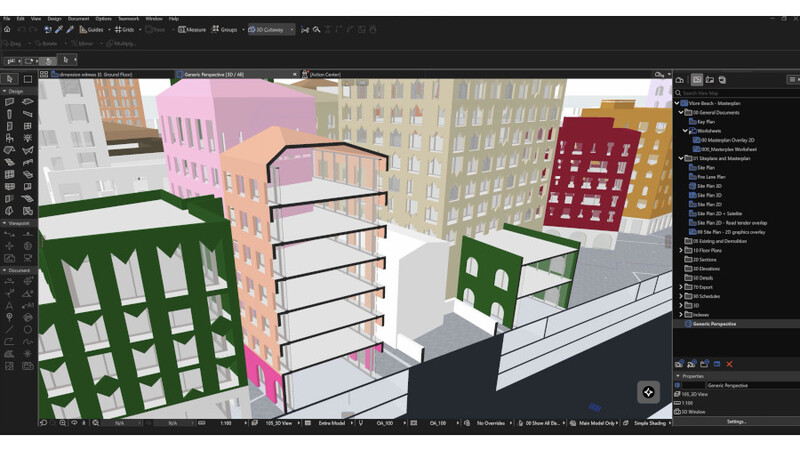The height and width of the screenshot is (450, 800).
Task: Expand the 70 Export folder
Action: 681,287
